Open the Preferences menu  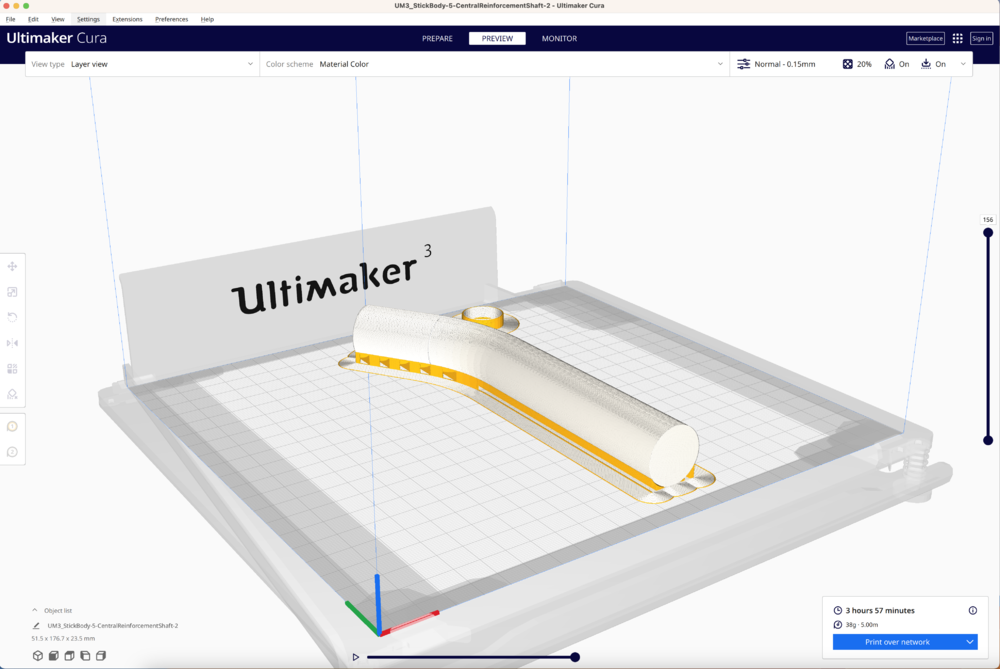pos(172,19)
